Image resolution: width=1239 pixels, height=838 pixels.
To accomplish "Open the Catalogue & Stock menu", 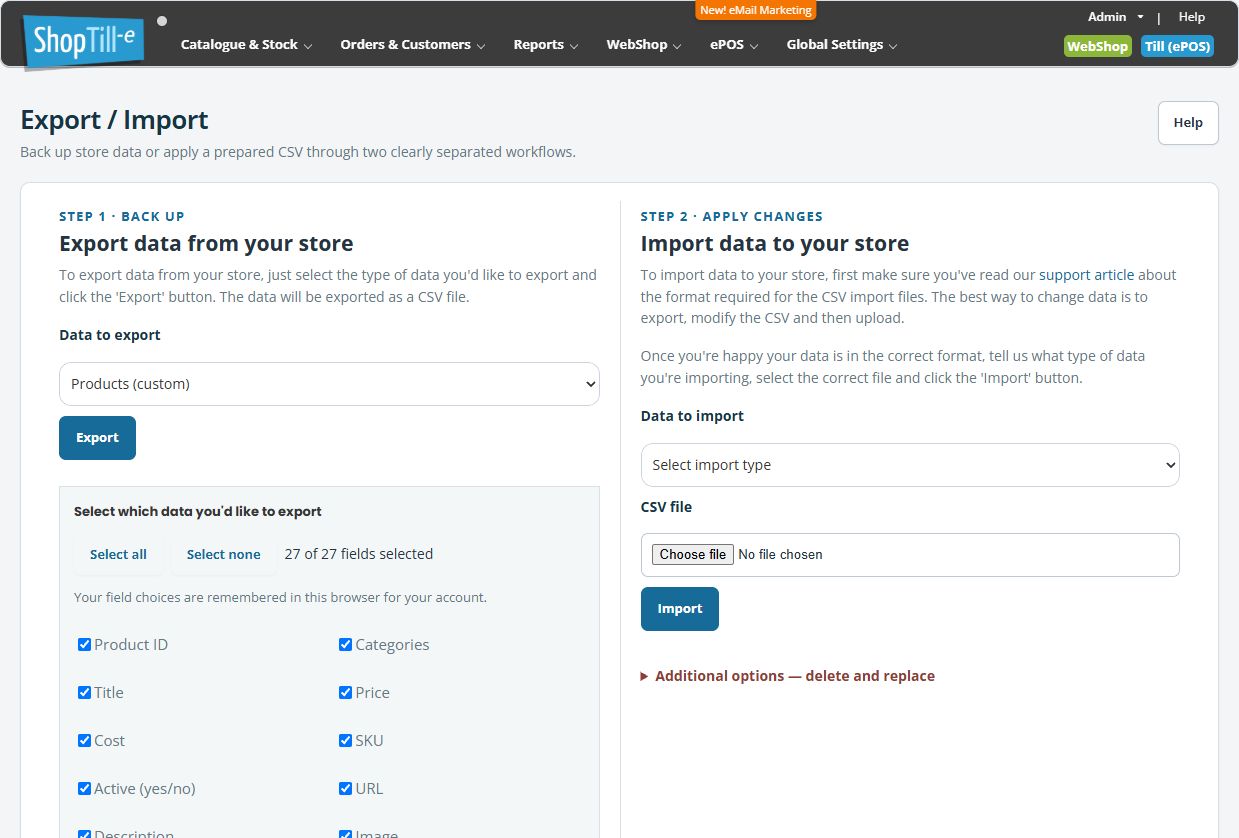I will point(246,45).
